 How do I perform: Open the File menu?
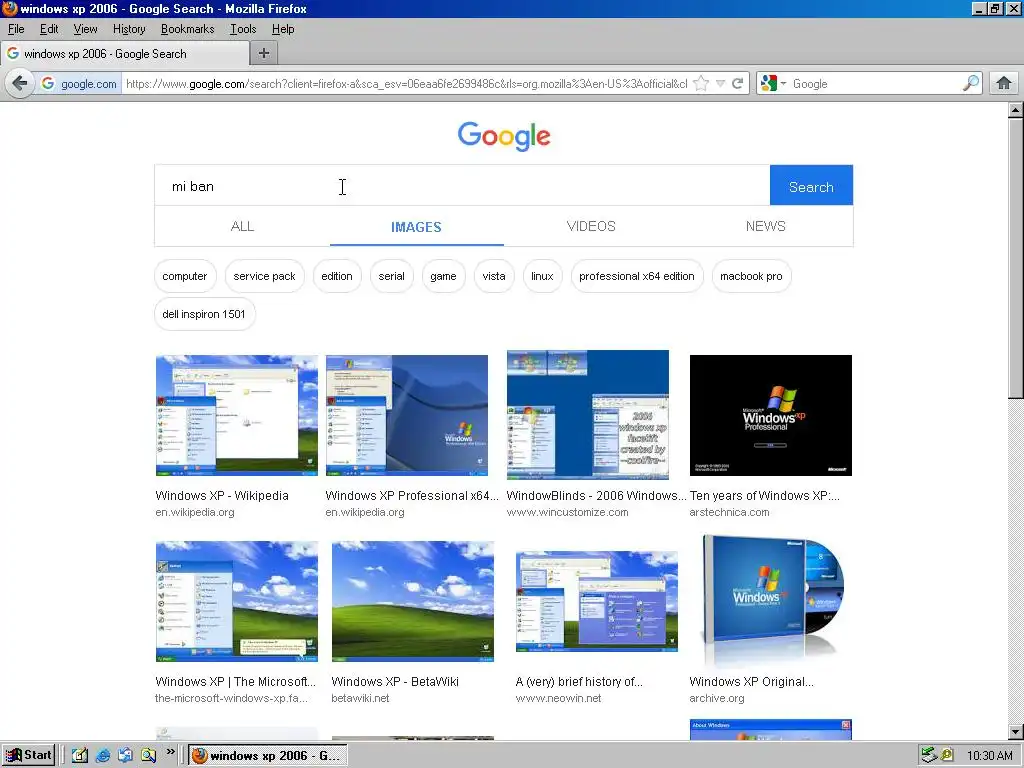(x=16, y=29)
